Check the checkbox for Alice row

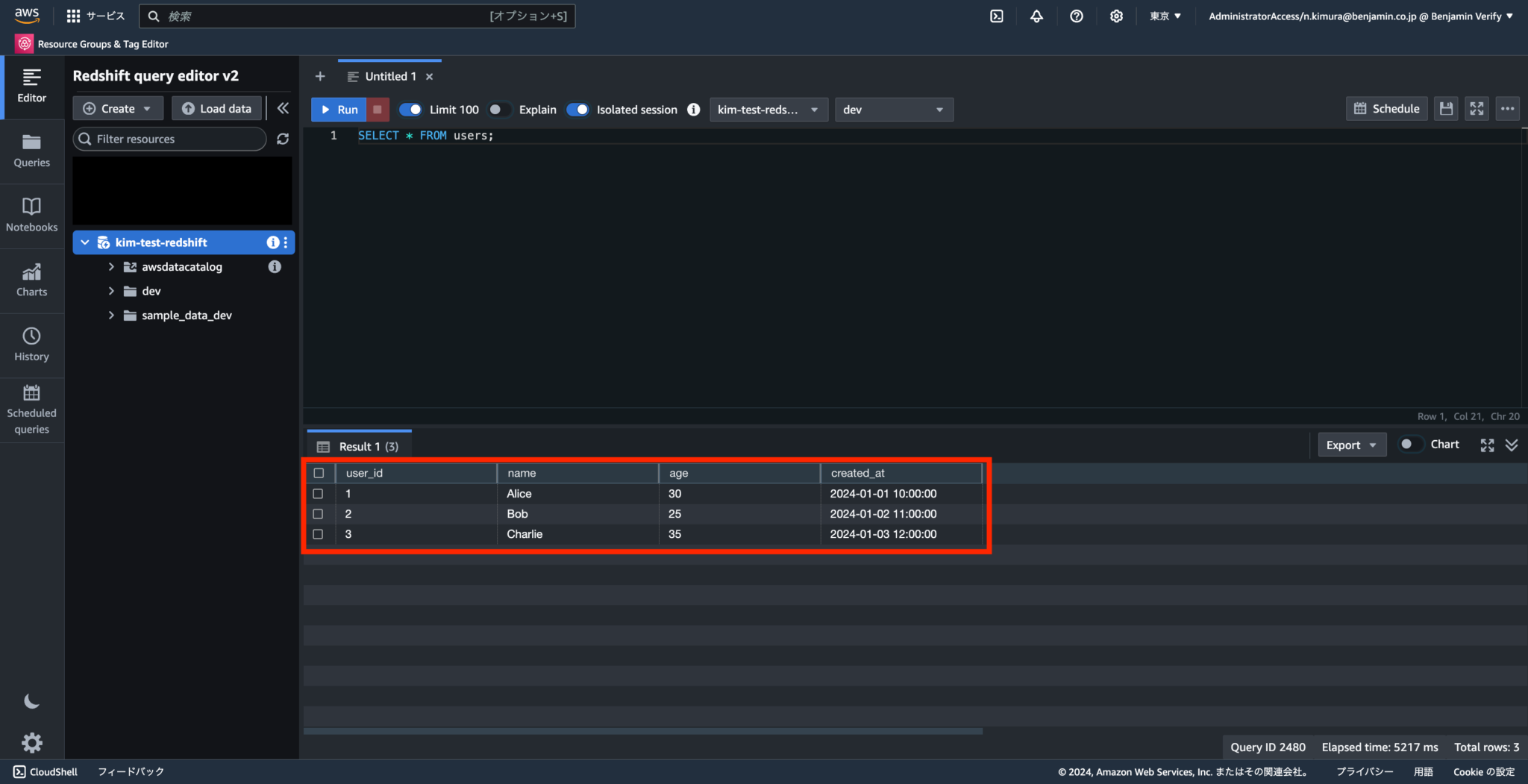pos(318,494)
